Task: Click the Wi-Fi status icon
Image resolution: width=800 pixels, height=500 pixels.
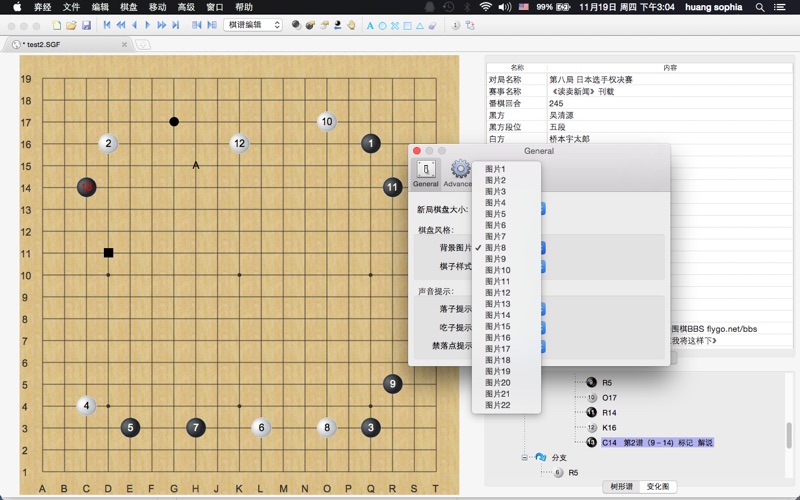Action: 485,7
